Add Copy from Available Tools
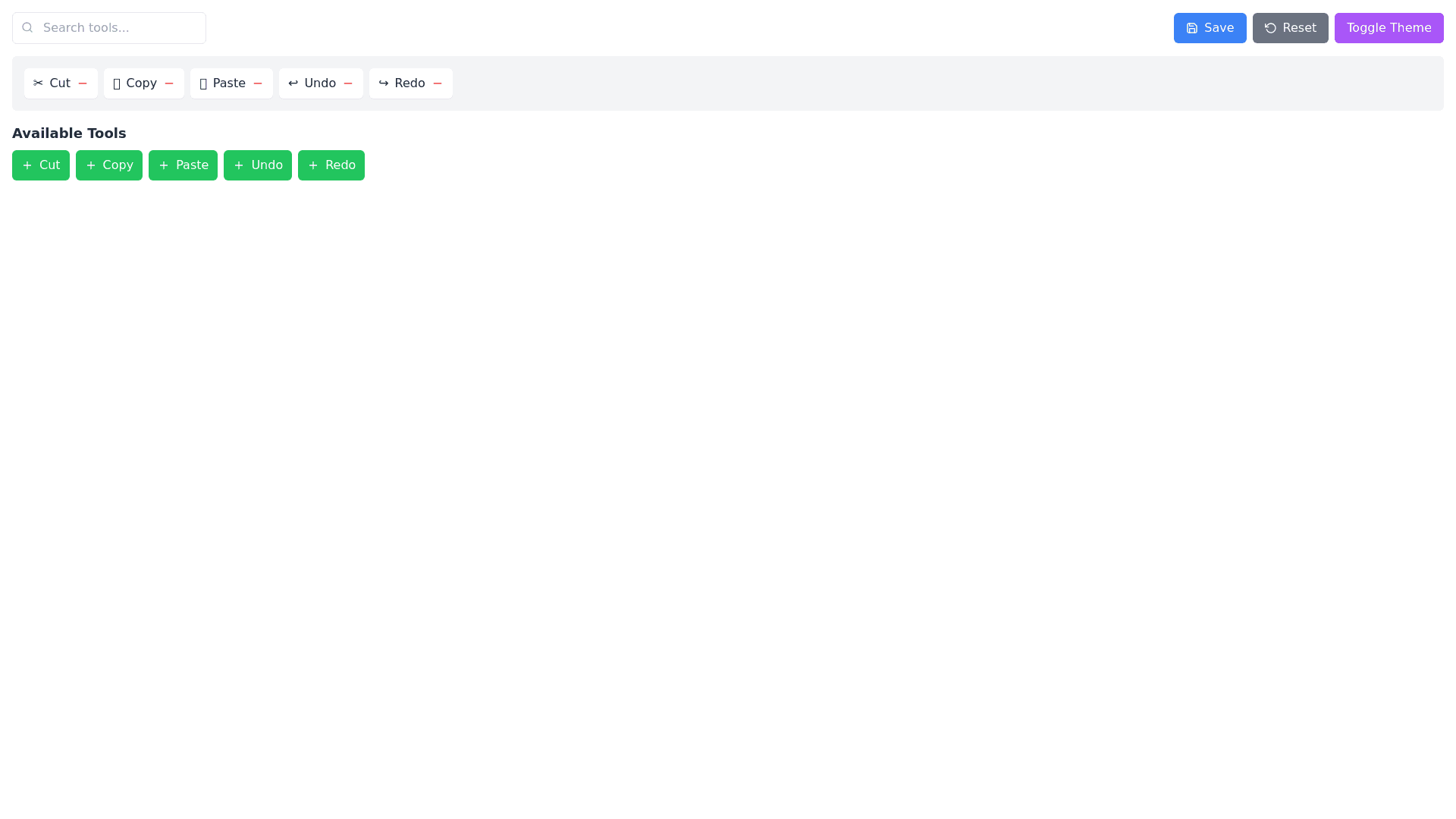1456x819 pixels. [x=109, y=165]
